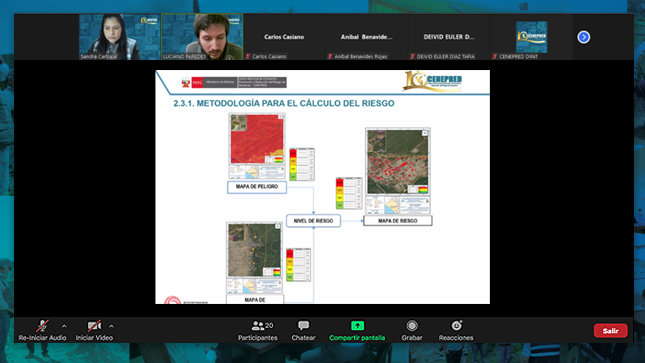Click the green Compartir pantalla icon
Viewport: 645px width, 363px height.
357,326
